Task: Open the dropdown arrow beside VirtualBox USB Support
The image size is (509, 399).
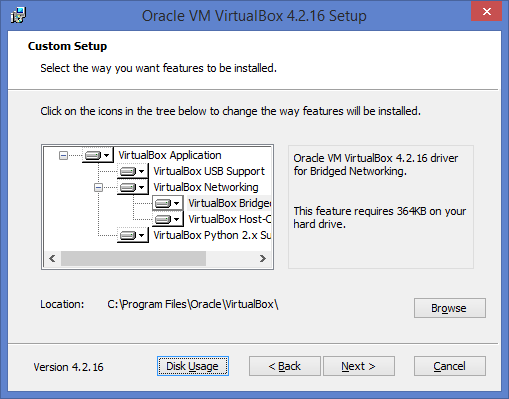Action: 142,172
